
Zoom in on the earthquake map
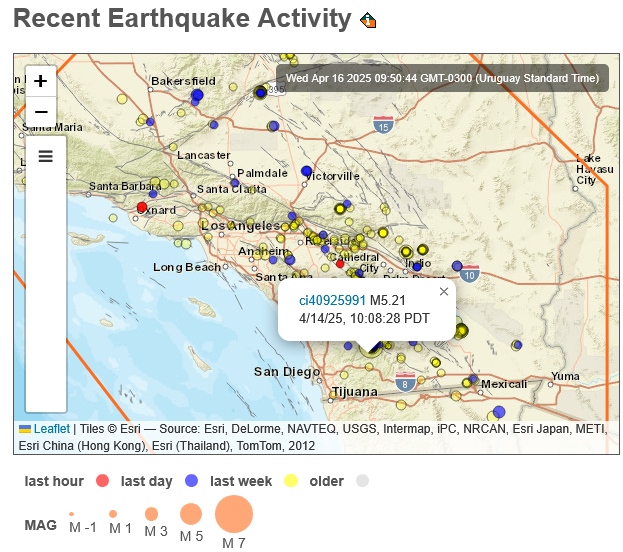(x=41, y=81)
